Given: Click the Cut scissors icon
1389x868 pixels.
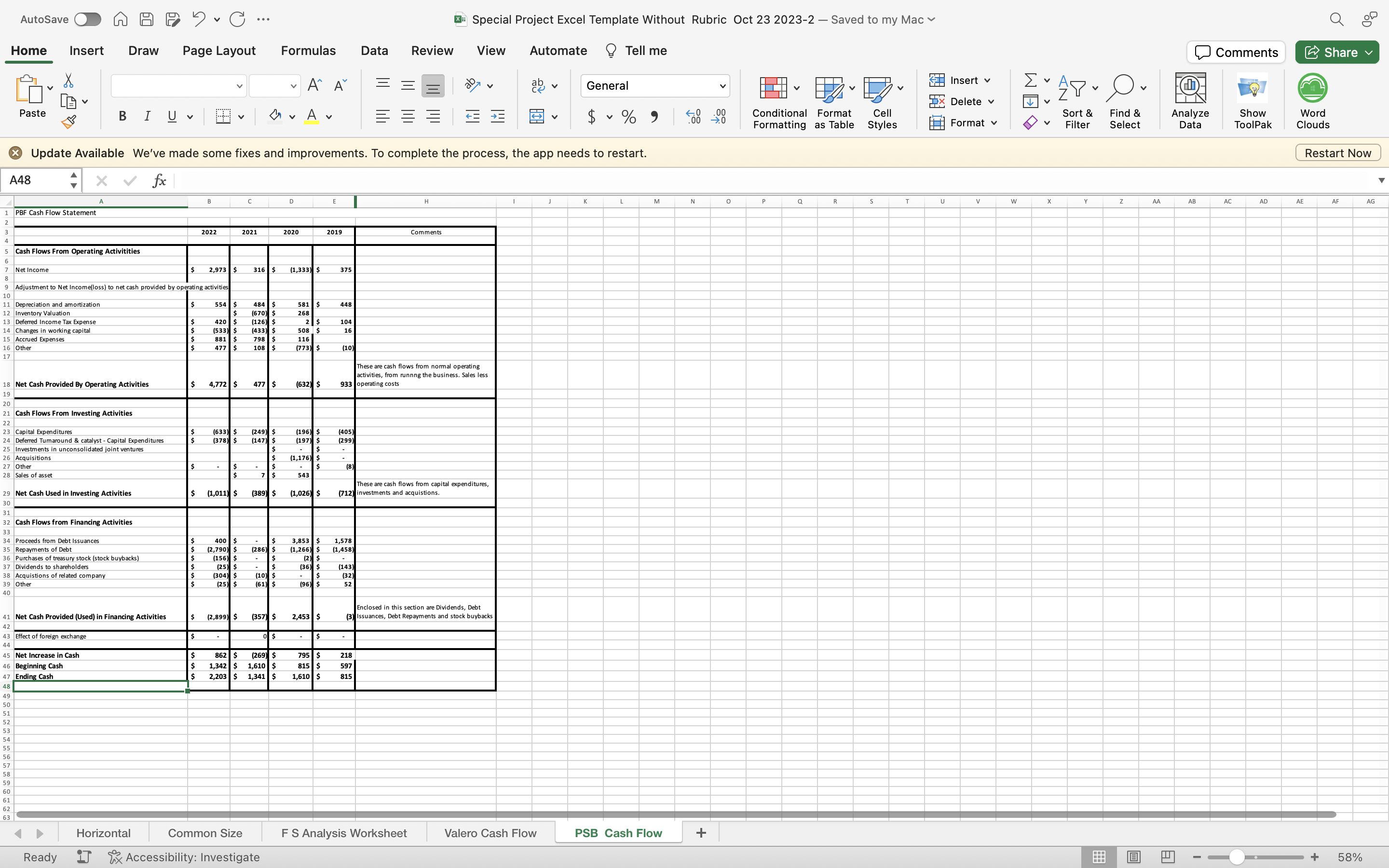Looking at the screenshot, I should 68,81.
